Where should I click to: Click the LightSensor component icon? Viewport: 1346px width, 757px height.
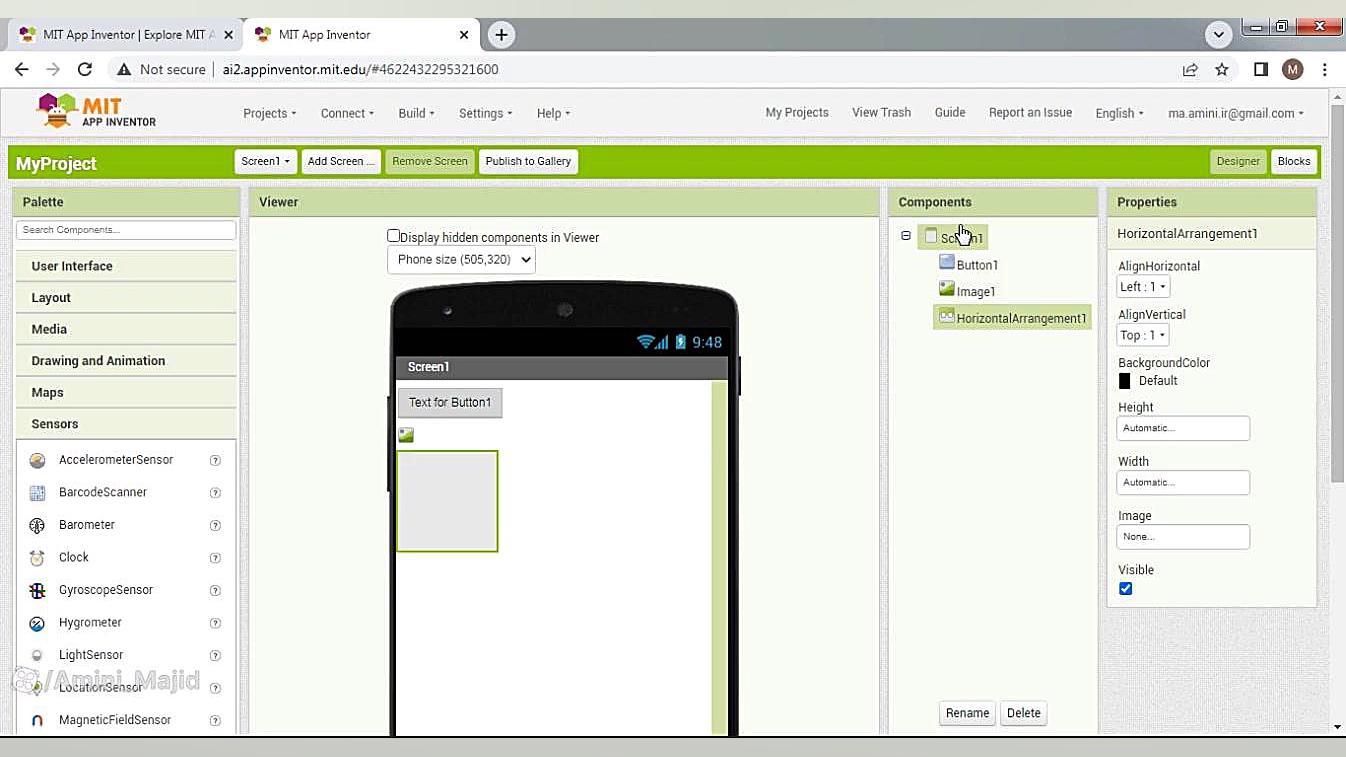tap(37, 655)
